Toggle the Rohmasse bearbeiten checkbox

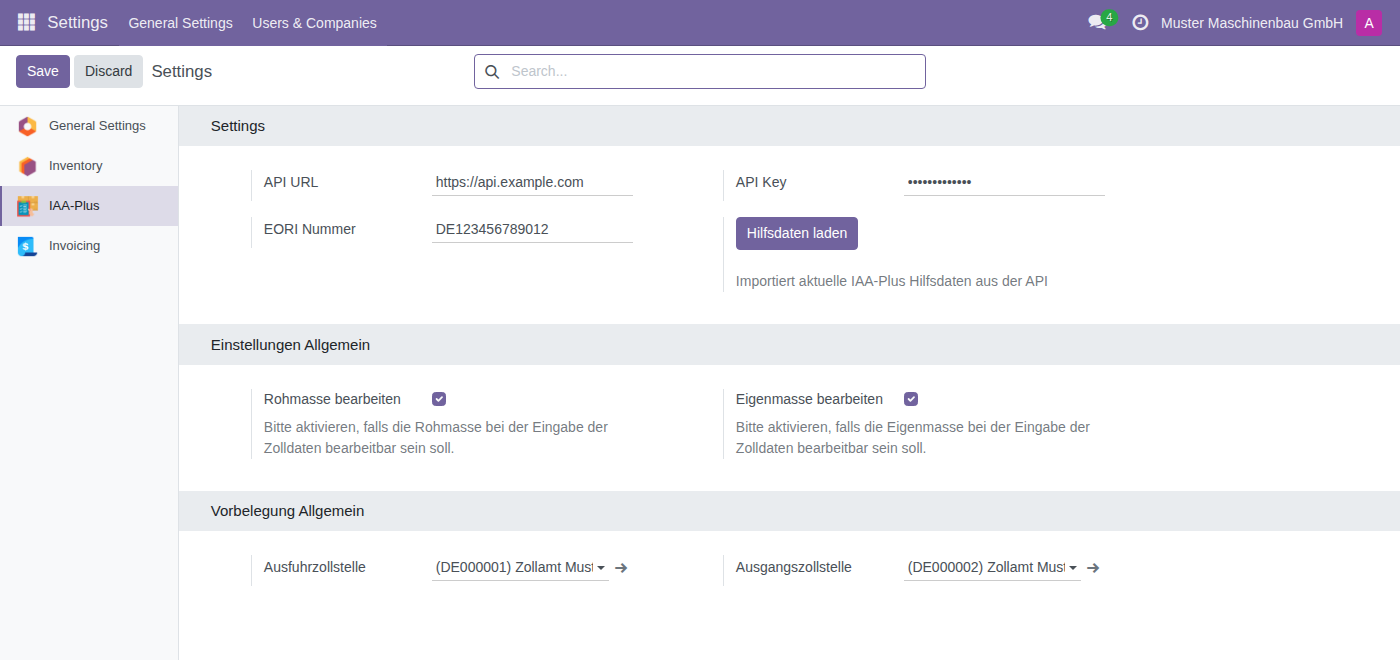[x=439, y=399]
